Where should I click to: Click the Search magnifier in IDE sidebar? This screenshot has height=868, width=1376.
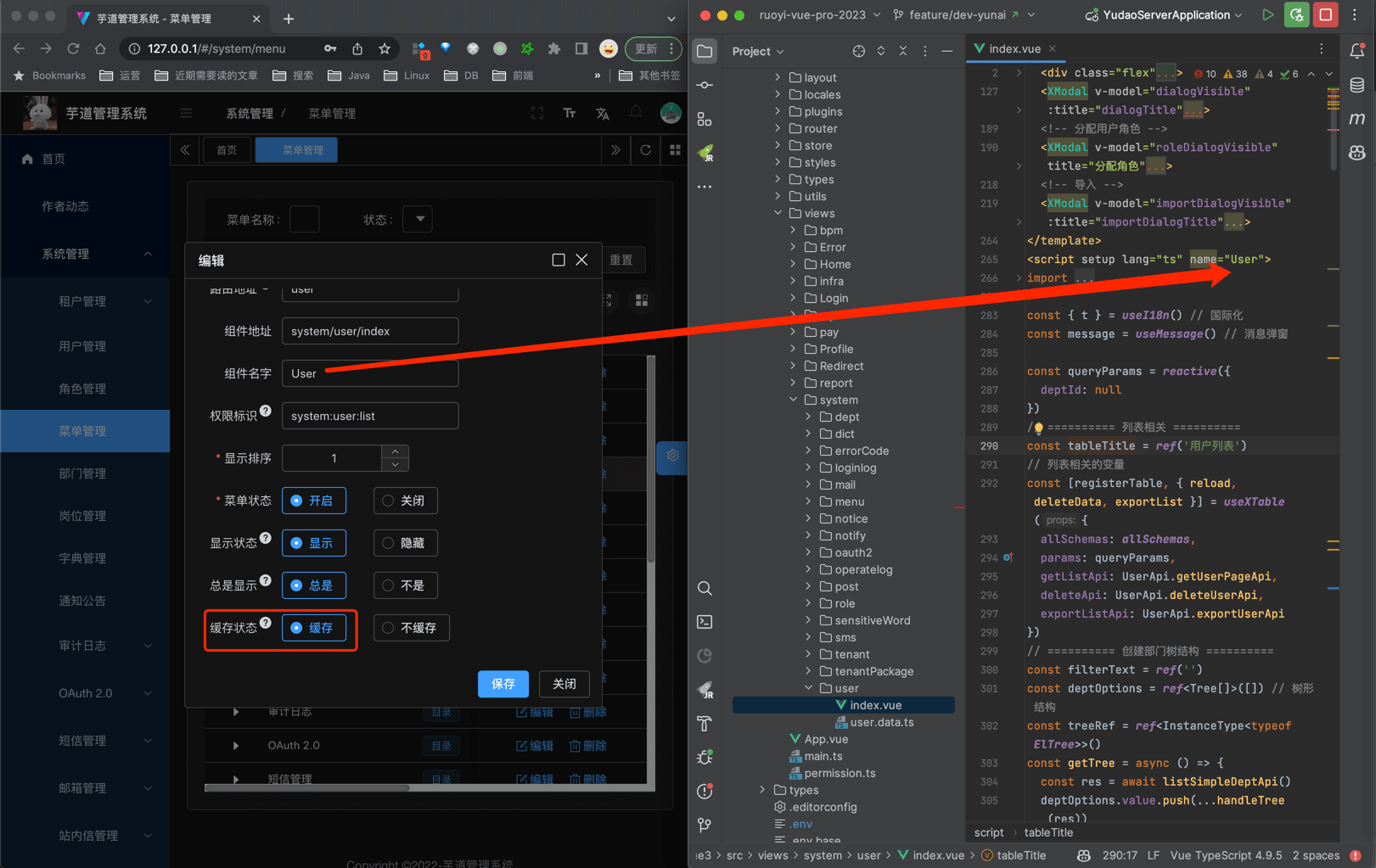pyautogui.click(x=705, y=588)
